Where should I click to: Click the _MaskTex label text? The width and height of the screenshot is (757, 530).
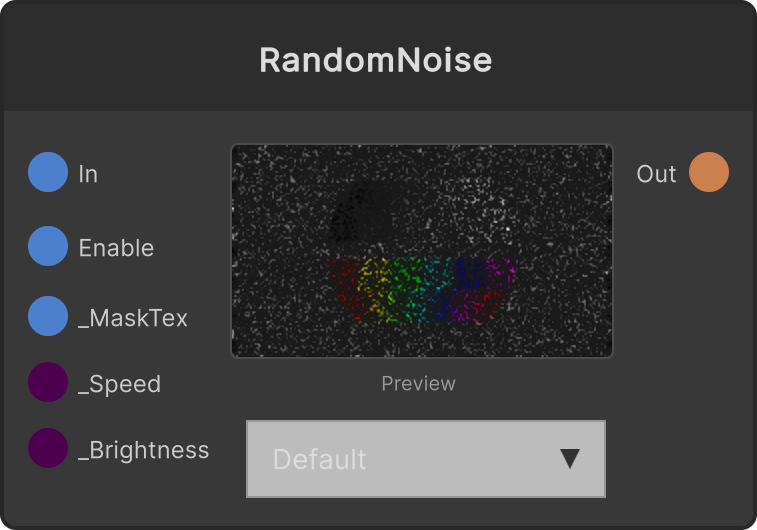click(133, 318)
